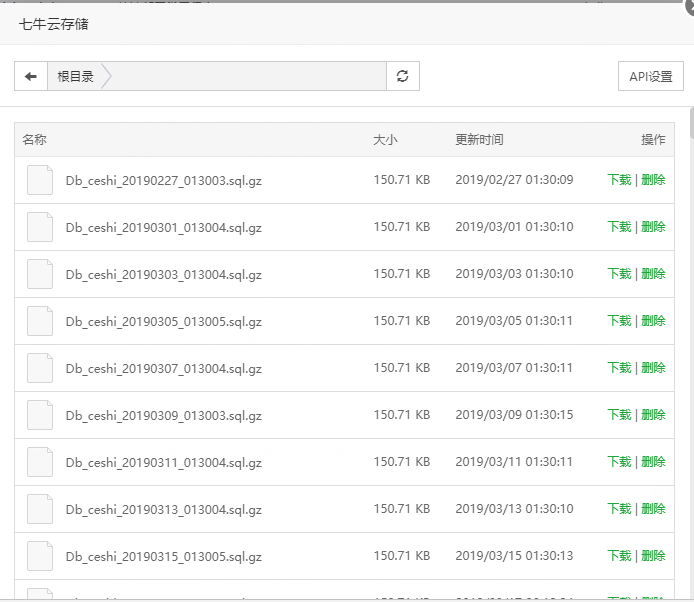Delete Db_ceshi_20190309_013003.sql.gz via 删除
This screenshot has height=602, width=694.
653,415
